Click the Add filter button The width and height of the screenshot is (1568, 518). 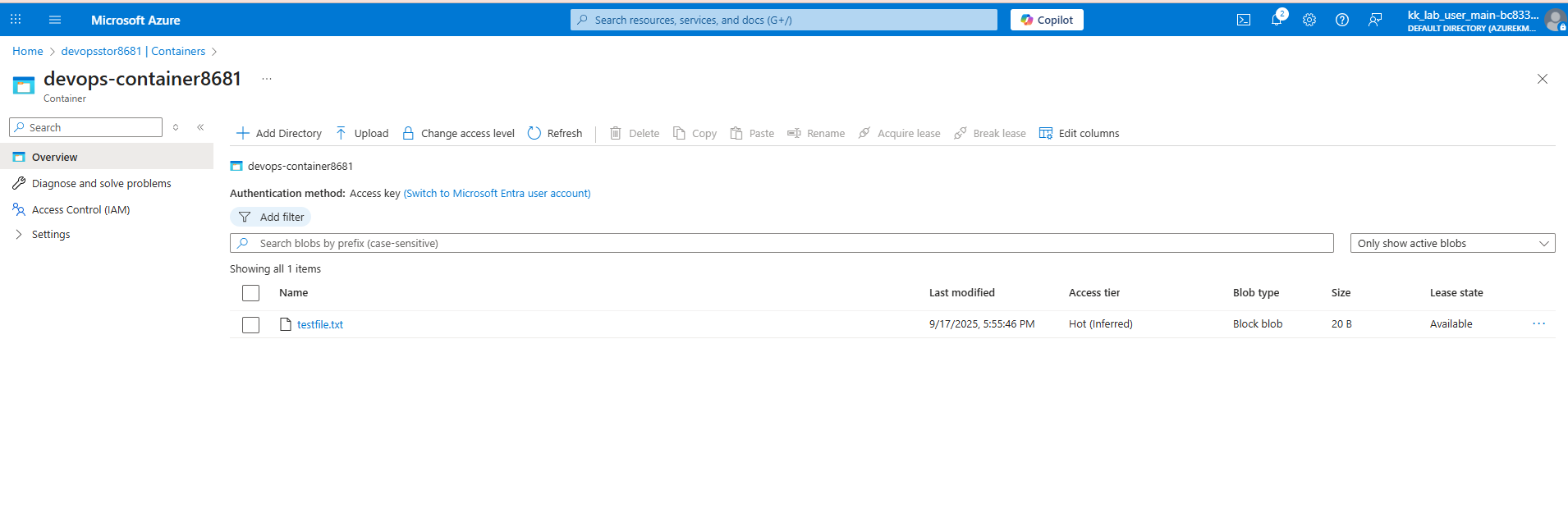click(270, 217)
